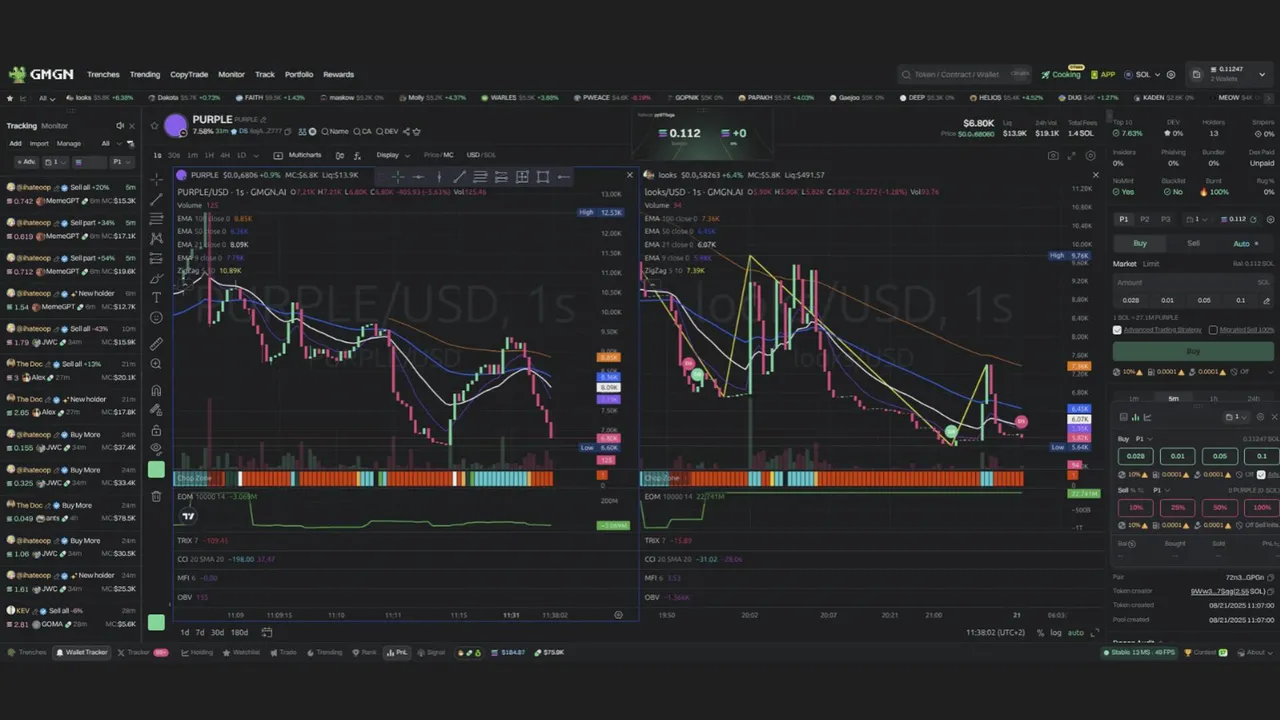Open the date range calendar icon
The height and width of the screenshot is (720, 1280).
pyautogui.click(x=267, y=632)
